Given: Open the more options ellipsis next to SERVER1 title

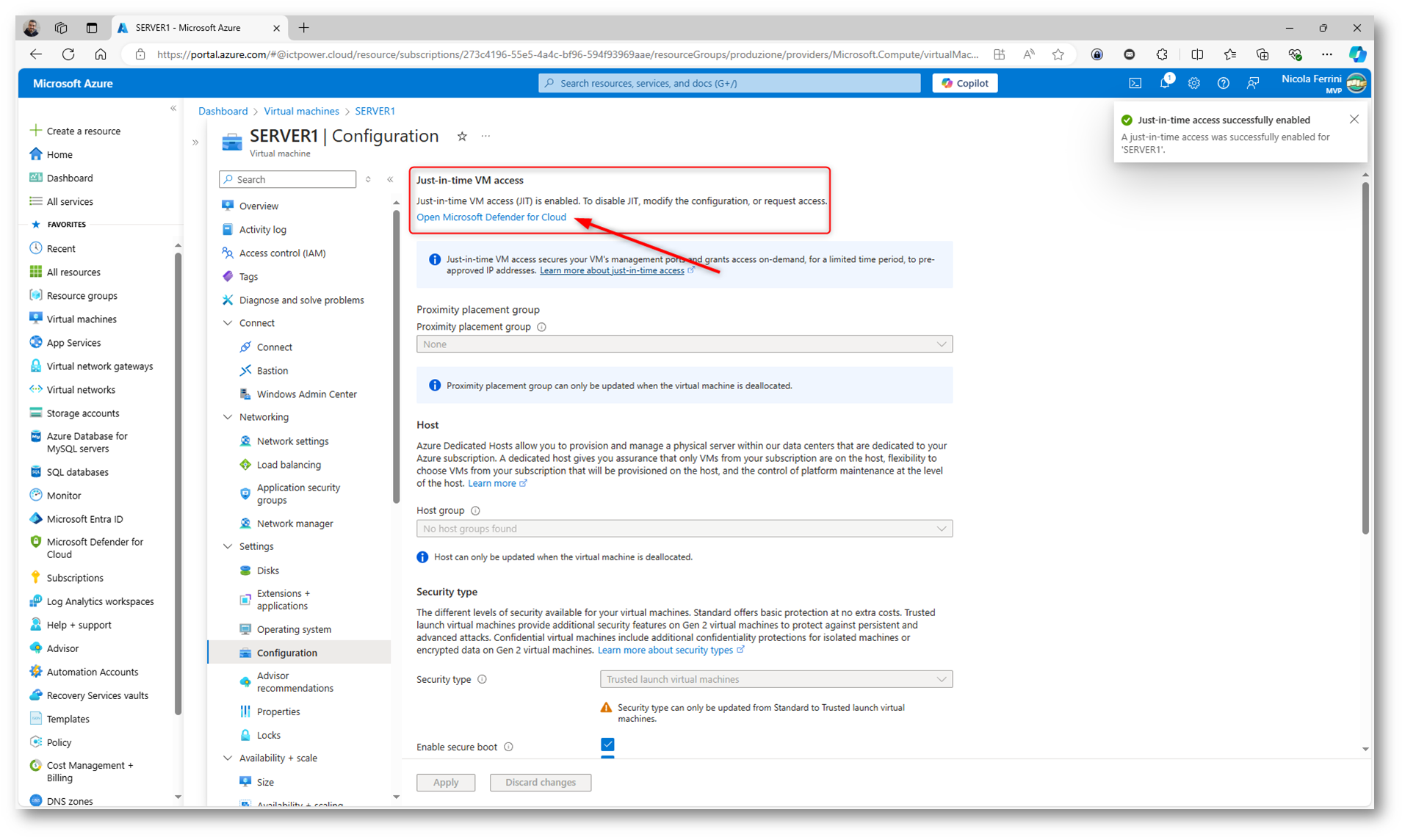Looking at the screenshot, I should 485,137.
